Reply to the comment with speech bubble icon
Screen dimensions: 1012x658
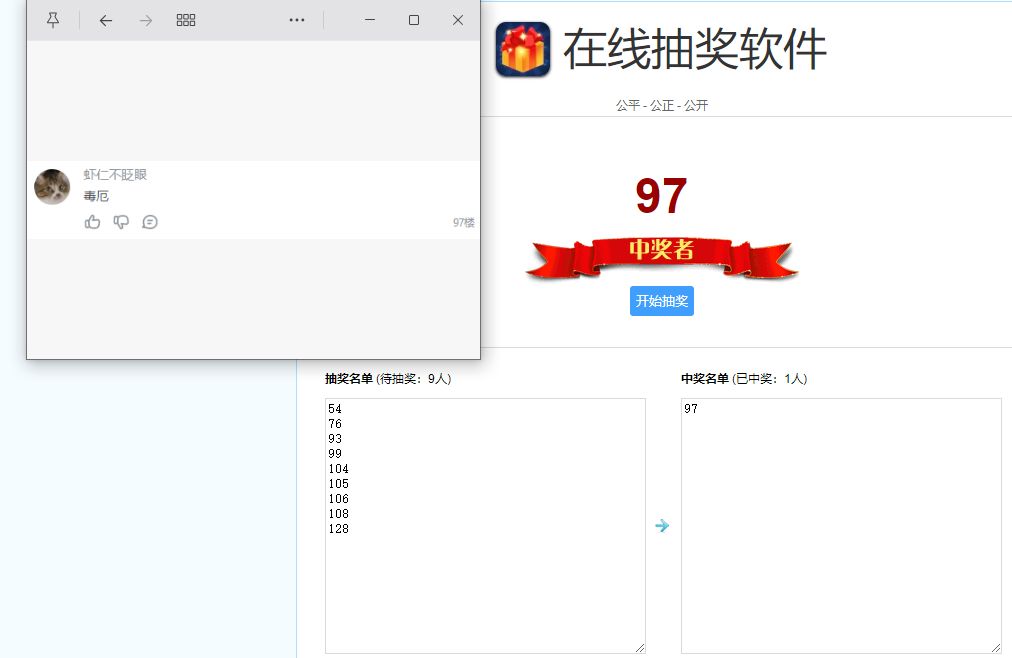click(x=150, y=222)
